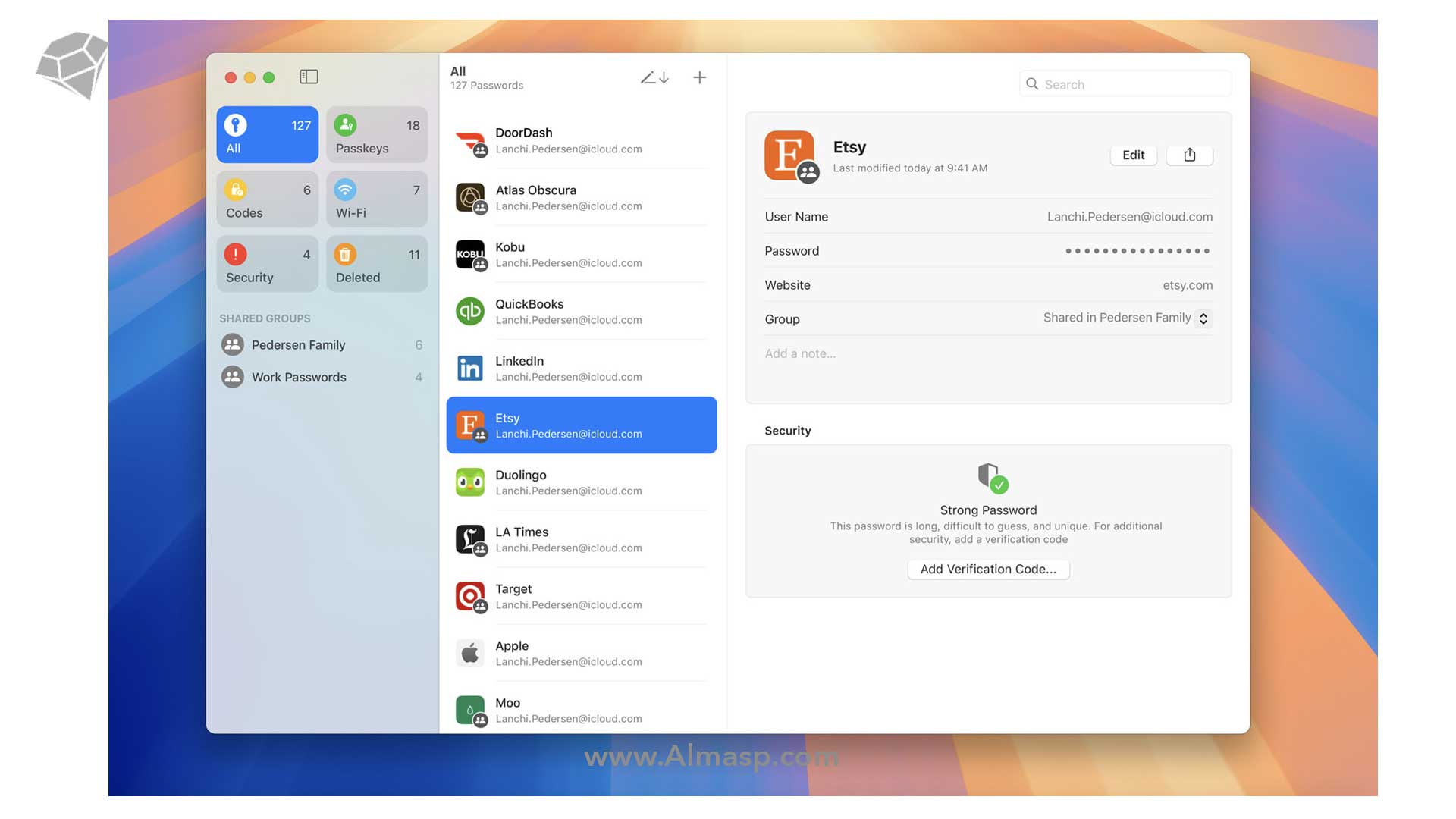Open the Wi-Fi category
This screenshot has width=1456, height=819.
pos(377,199)
